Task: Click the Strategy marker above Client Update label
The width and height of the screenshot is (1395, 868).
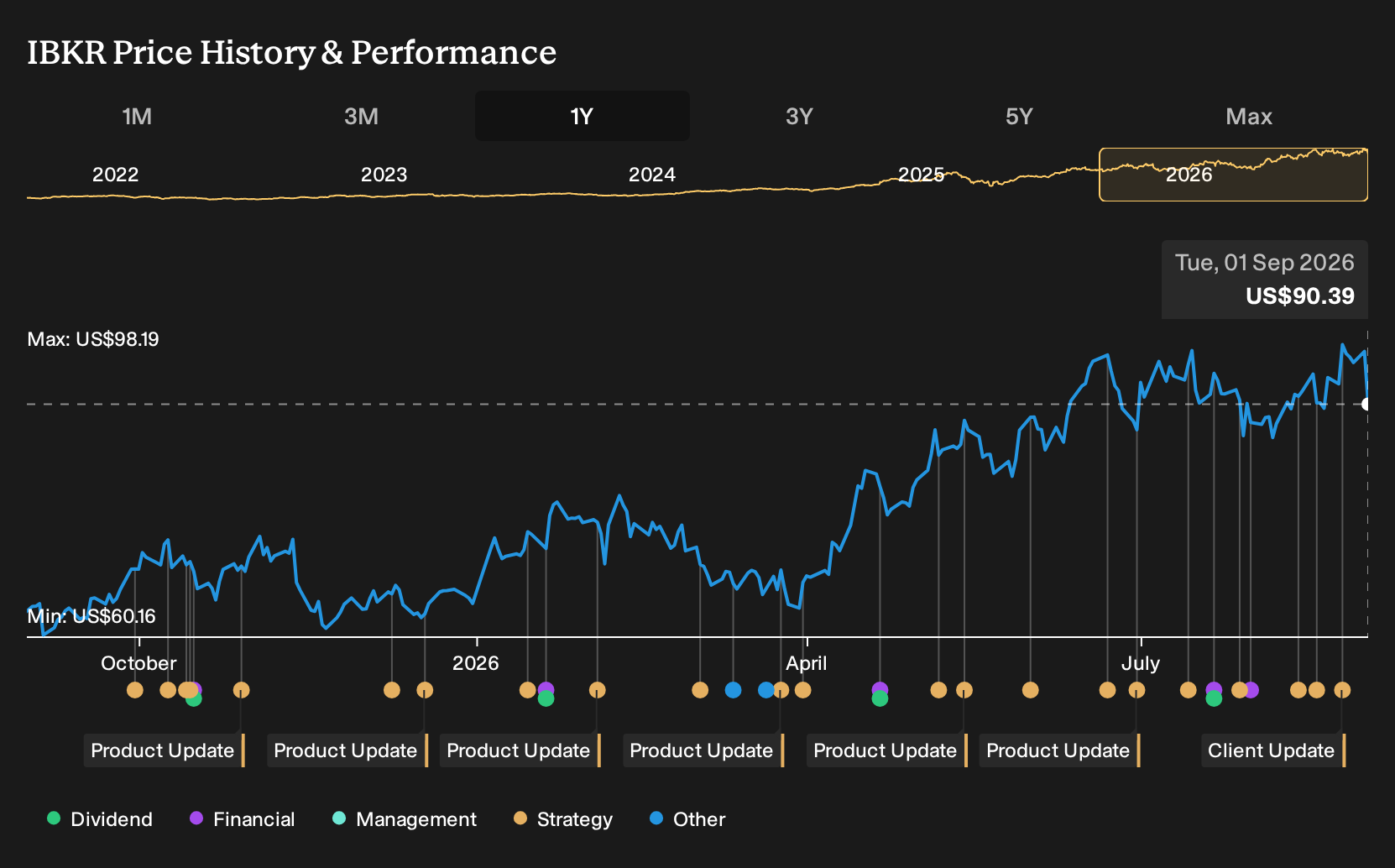Action: point(1342,690)
